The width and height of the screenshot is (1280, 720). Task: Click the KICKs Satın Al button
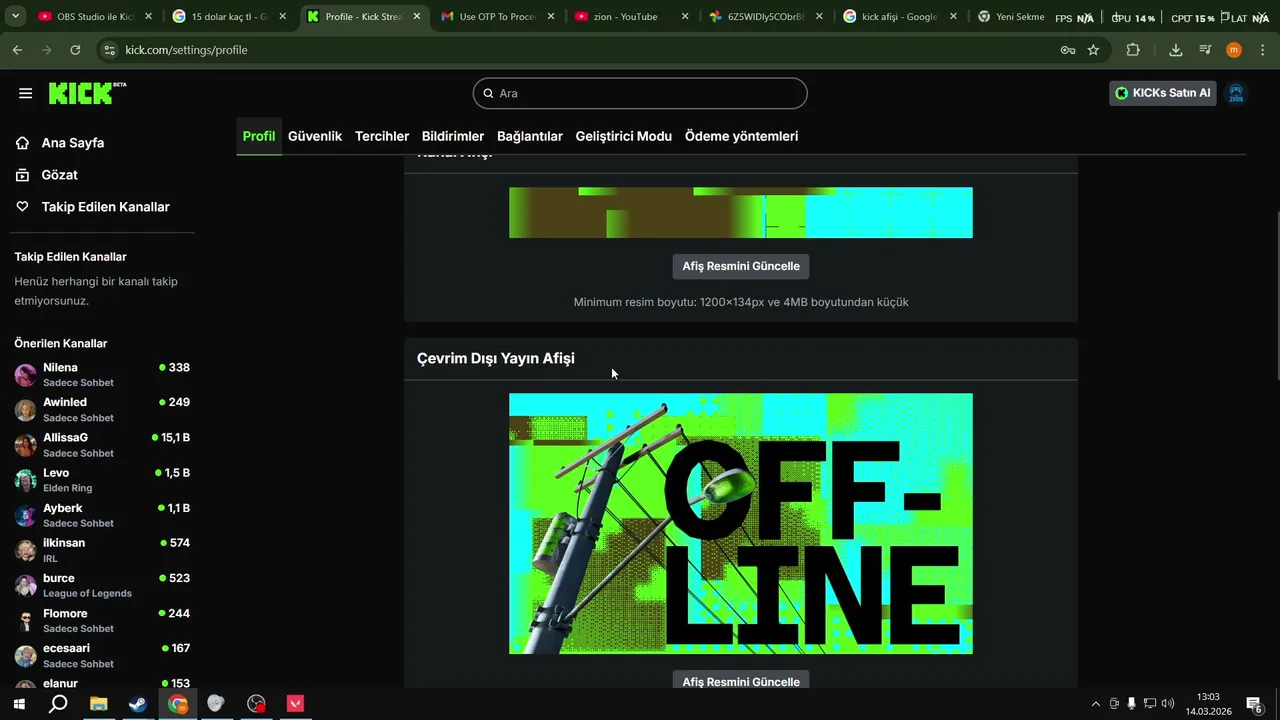(x=1163, y=93)
